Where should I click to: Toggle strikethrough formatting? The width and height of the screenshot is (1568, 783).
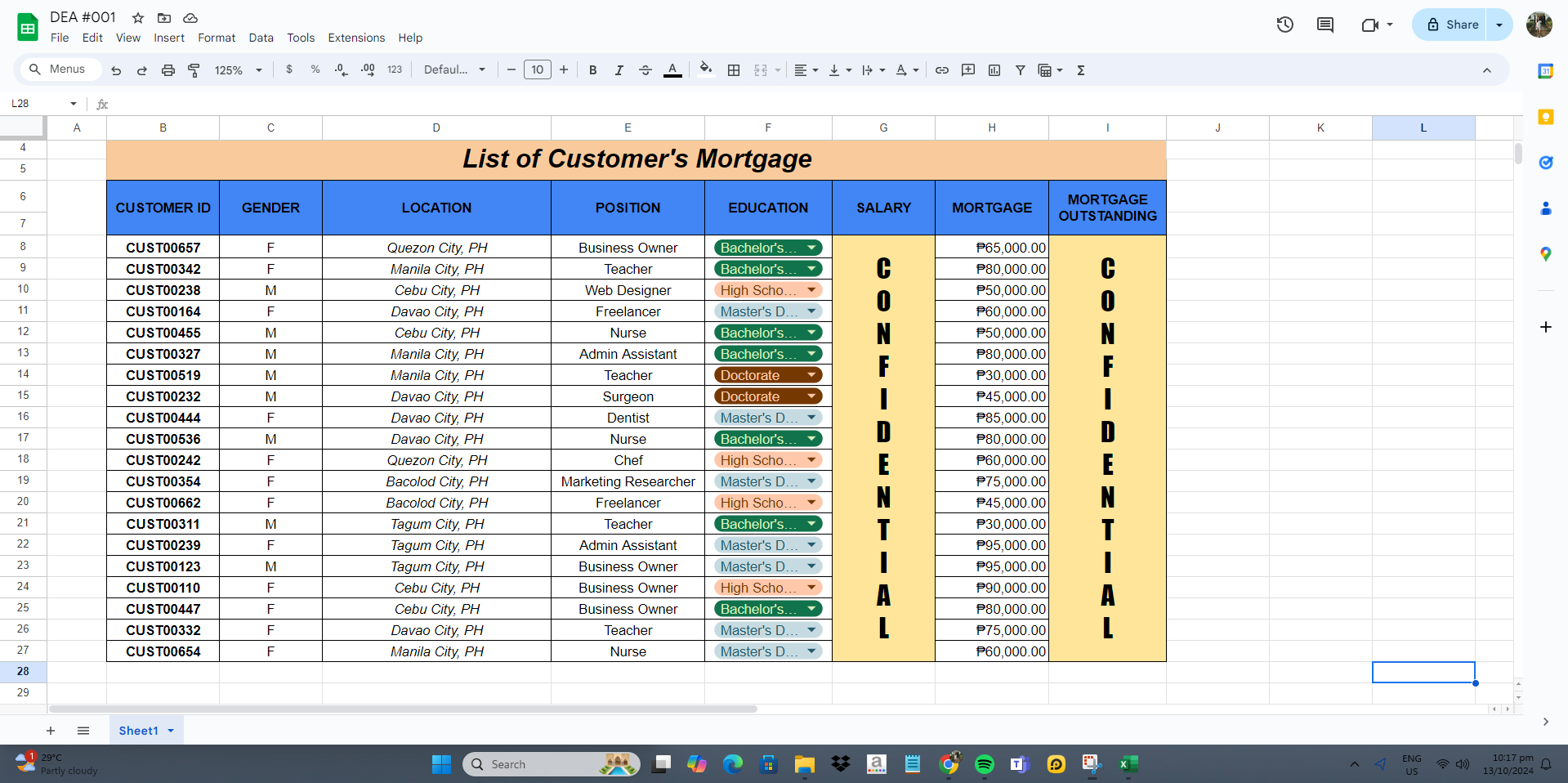click(x=645, y=70)
